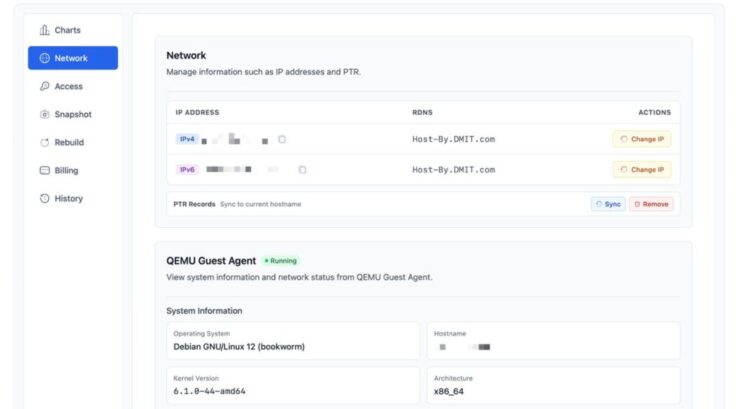Click 'Sync to current hostname' text
The image size is (736, 409).
[x=261, y=204]
